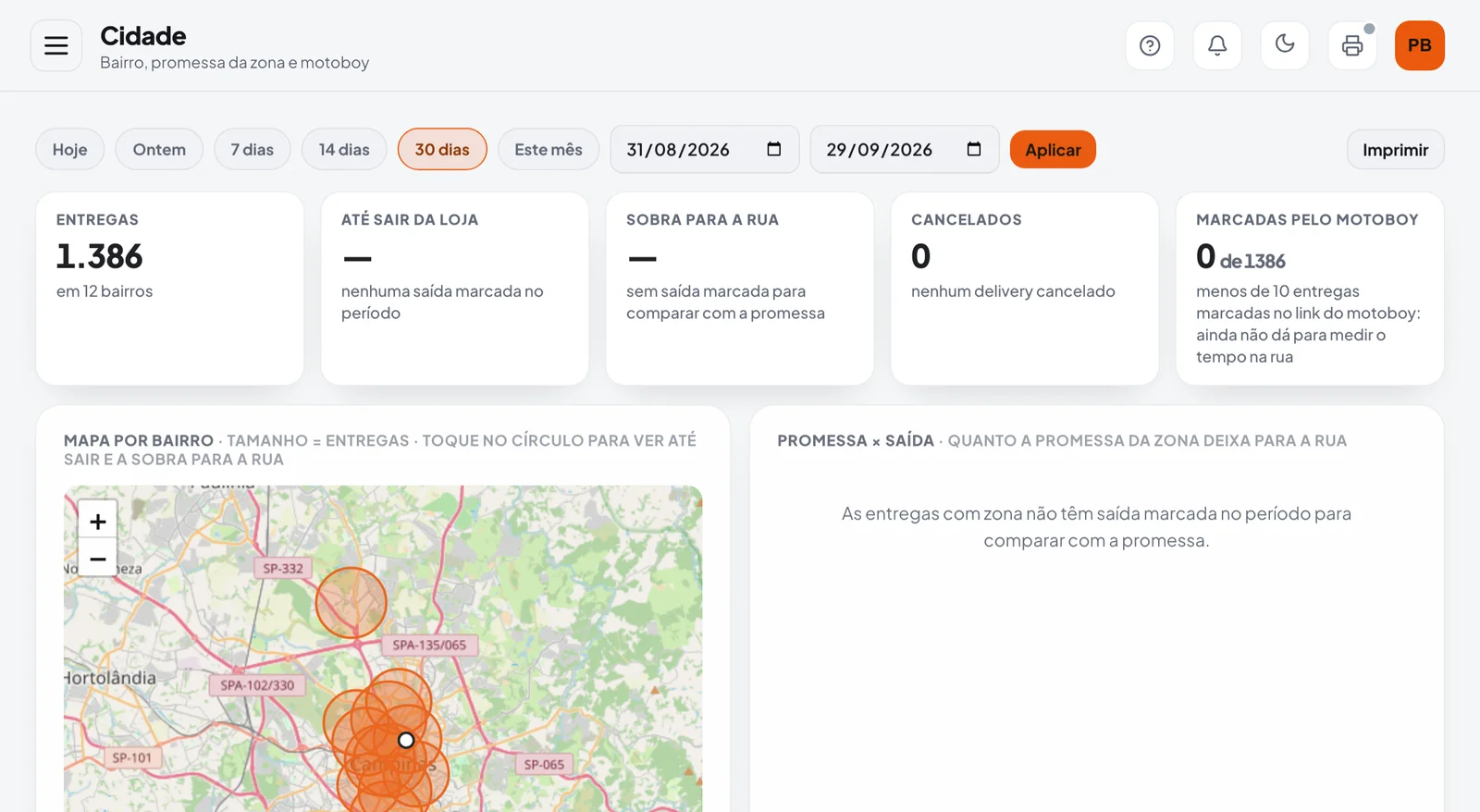The height and width of the screenshot is (812, 1480).
Task: Toggle dark mode moon icon
Action: 1285,45
